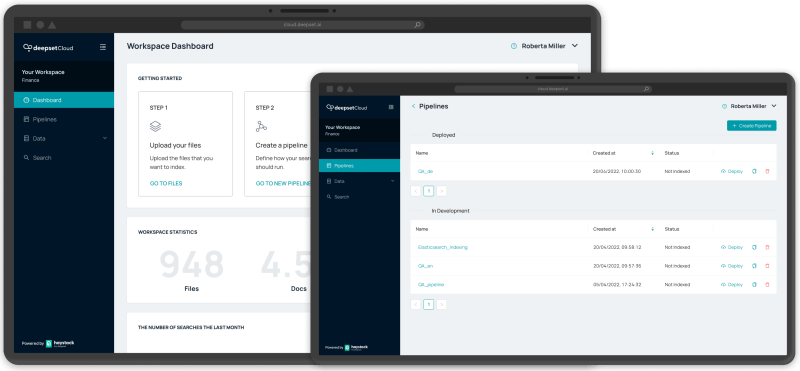Click the stacked layers icon in the Step 1 card
The height and width of the screenshot is (371, 800).
point(155,126)
